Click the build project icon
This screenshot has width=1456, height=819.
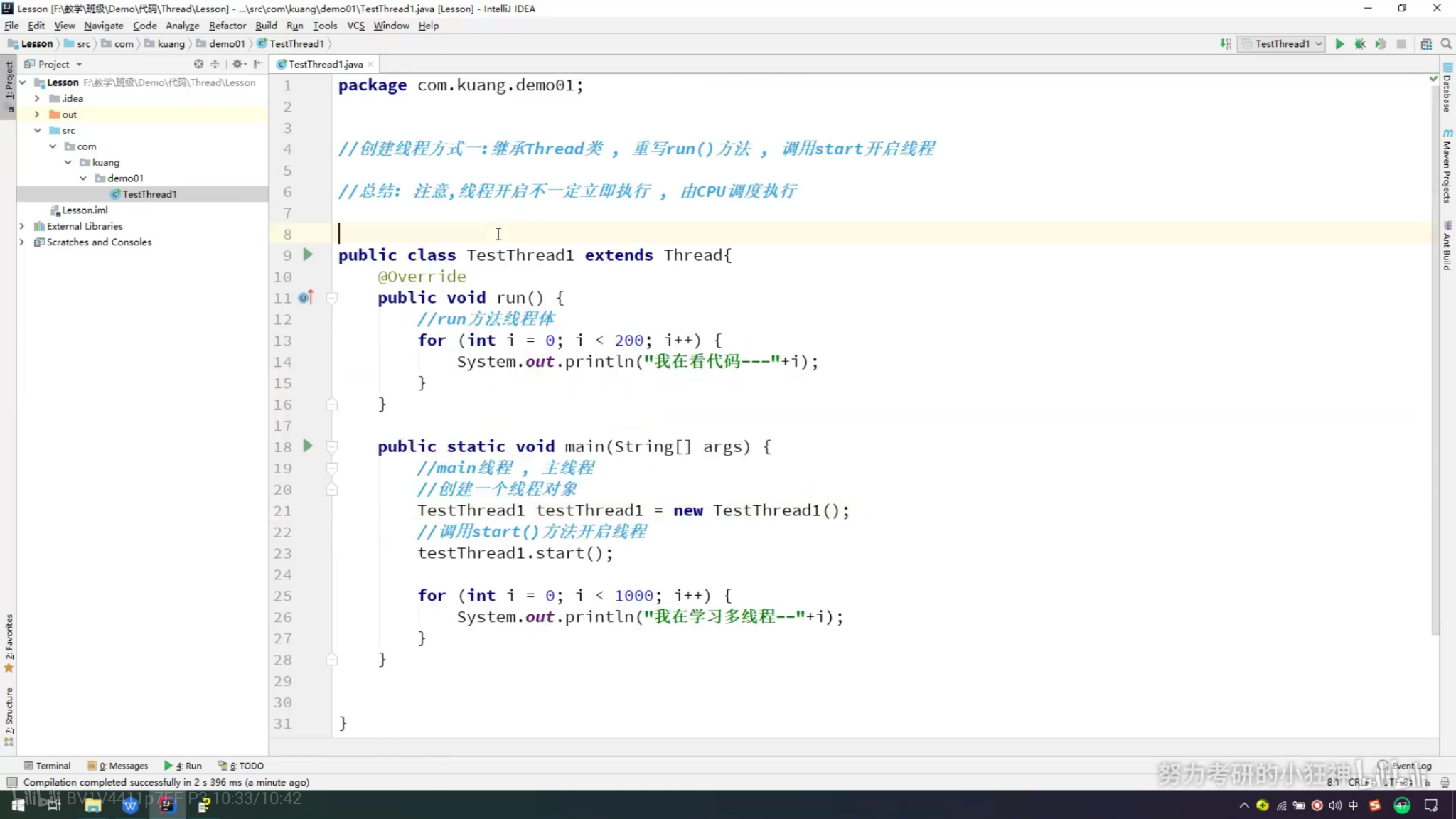pyautogui.click(x=1226, y=44)
